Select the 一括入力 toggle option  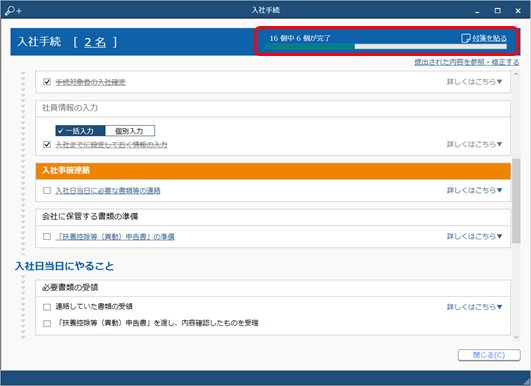pyautogui.click(x=80, y=131)
